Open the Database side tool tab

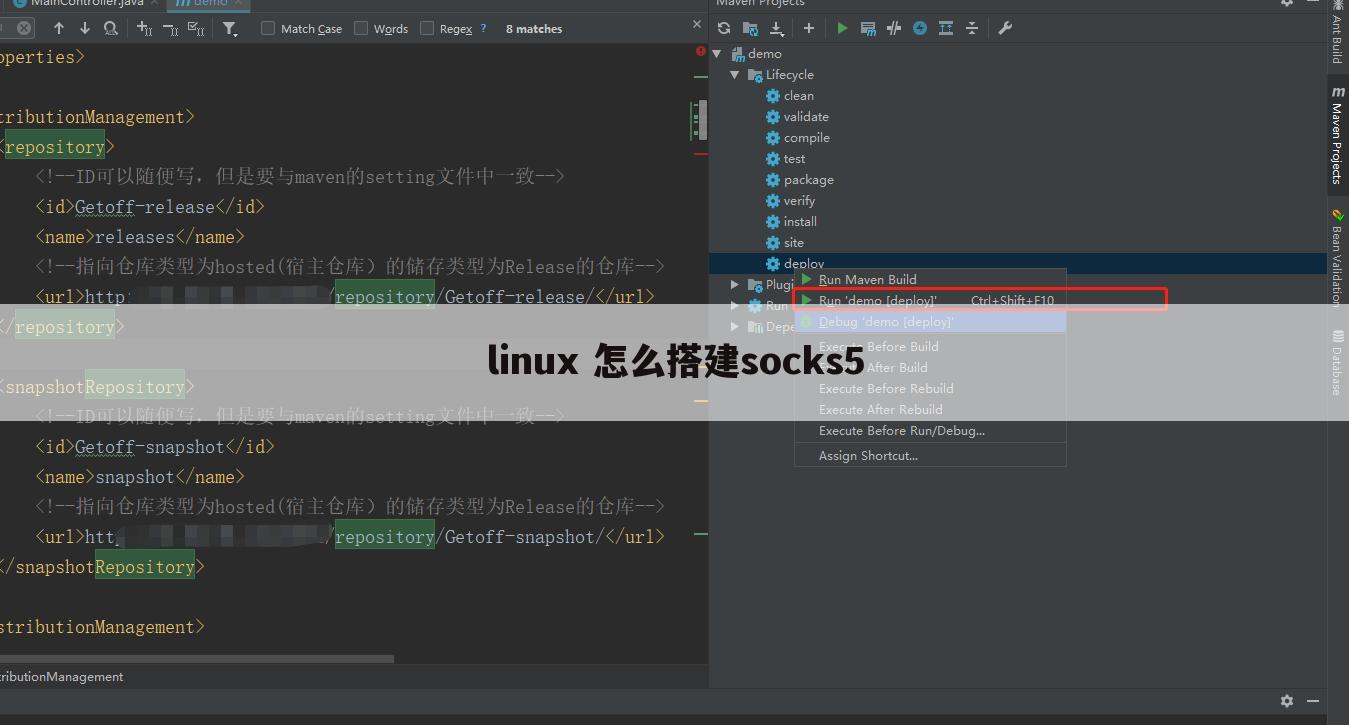(1337, 362)
